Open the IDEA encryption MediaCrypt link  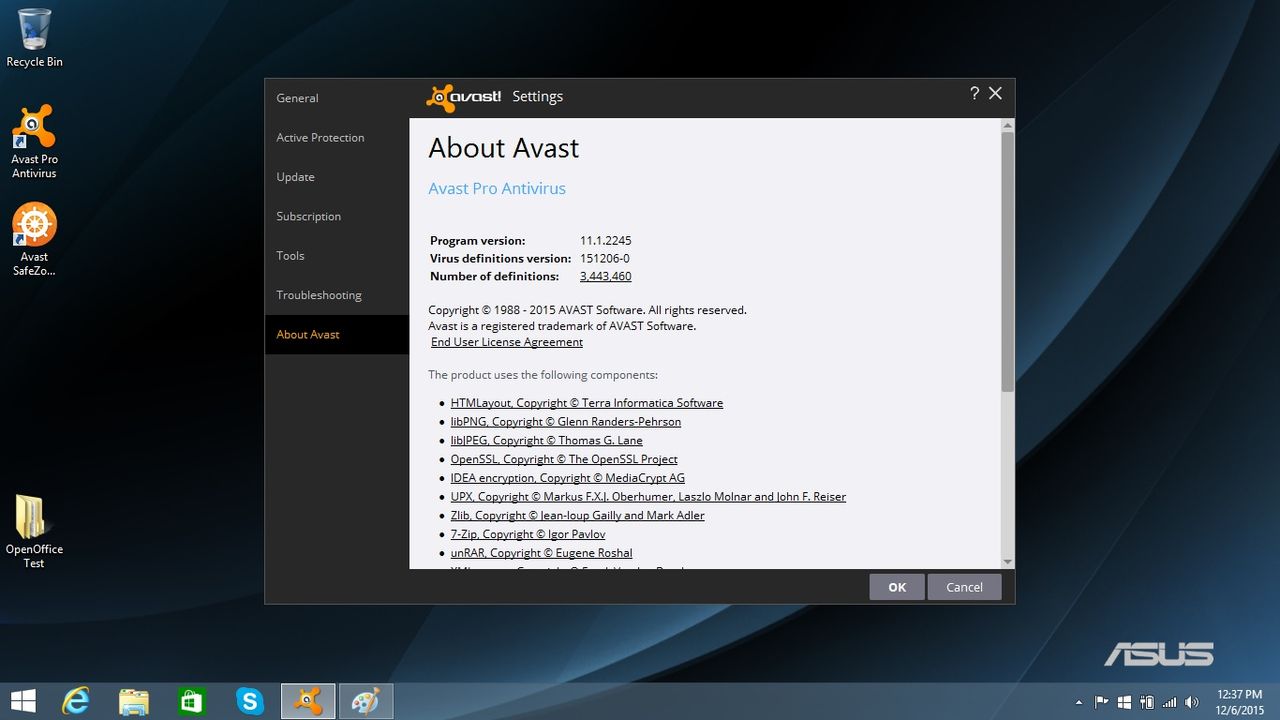tap(568, 478)
